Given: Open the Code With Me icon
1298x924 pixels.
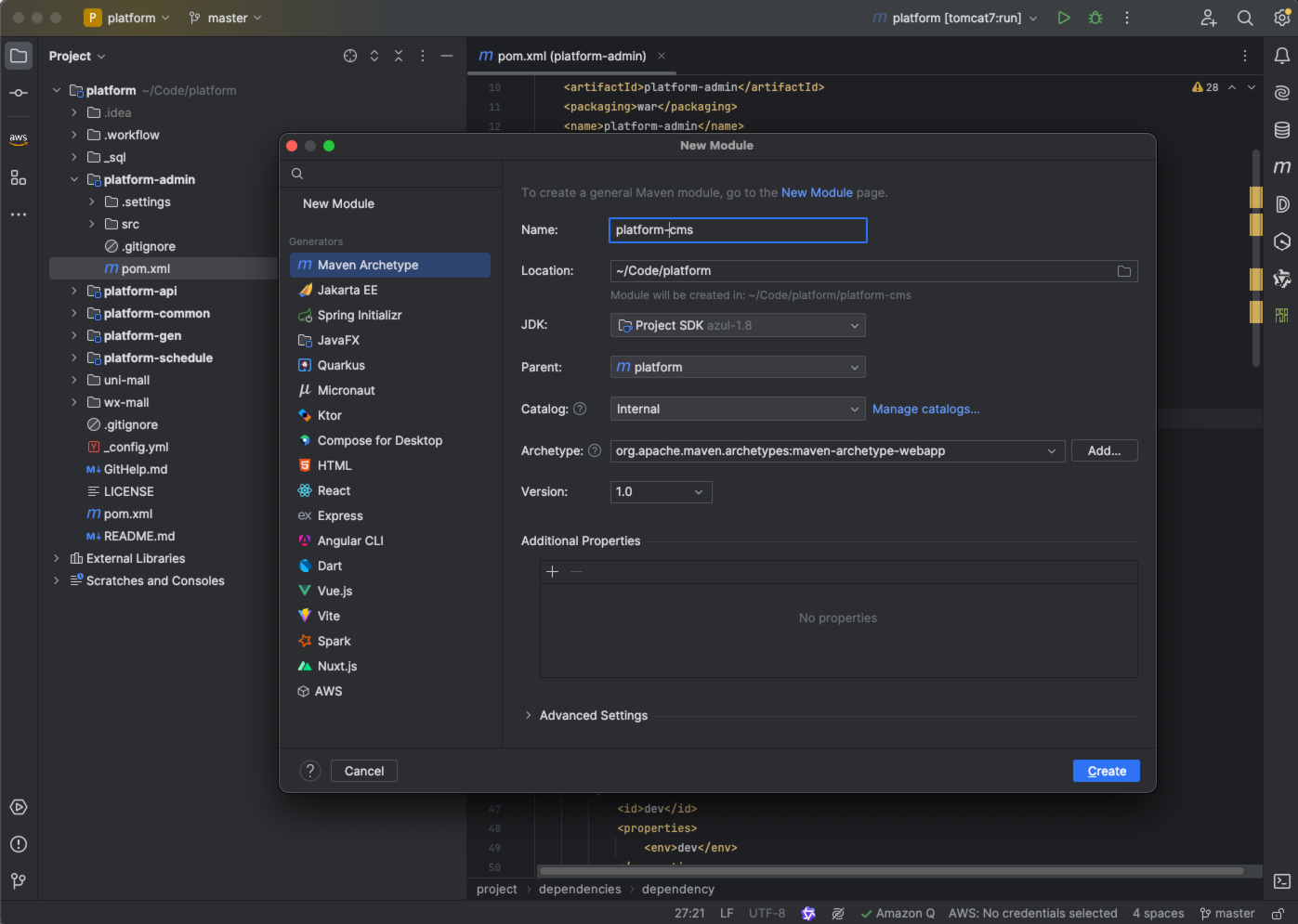Looking at the screenshot, I should 1208,18.
